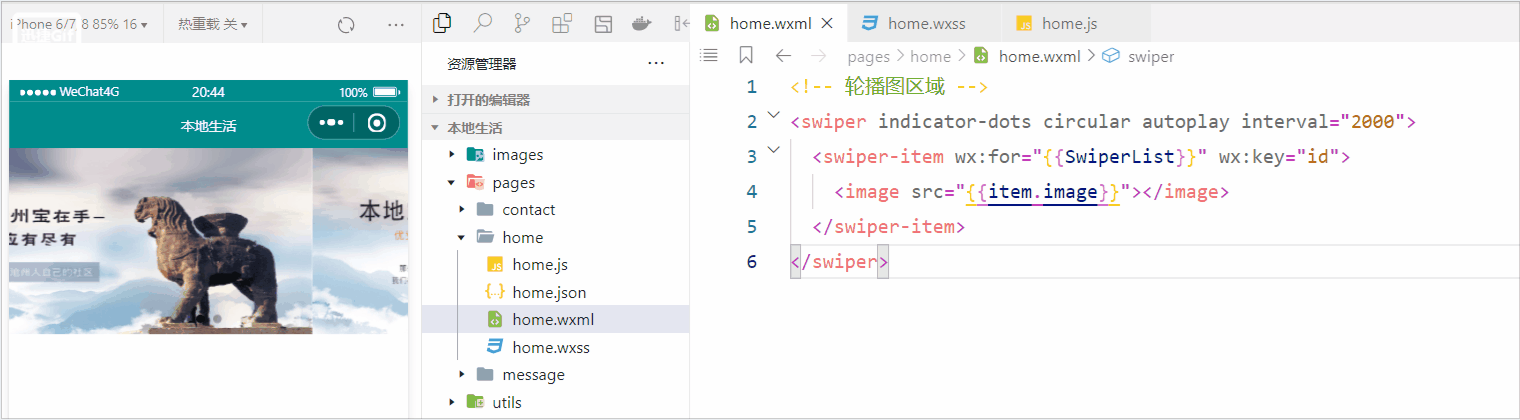Click the closing </swiper> tag
The width and height of the screenshot is (1520, 420).
point(839,262)
